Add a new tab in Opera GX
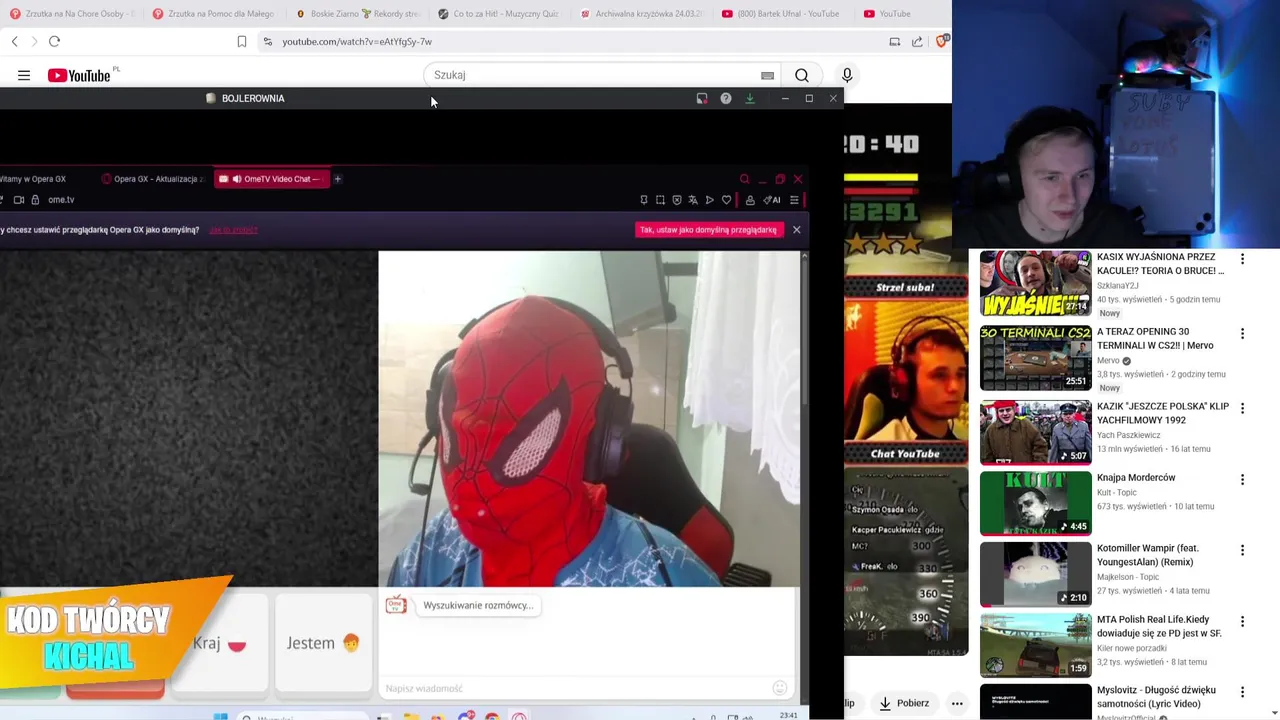Viewport: 1280px width, 720px height. point(338,179)
